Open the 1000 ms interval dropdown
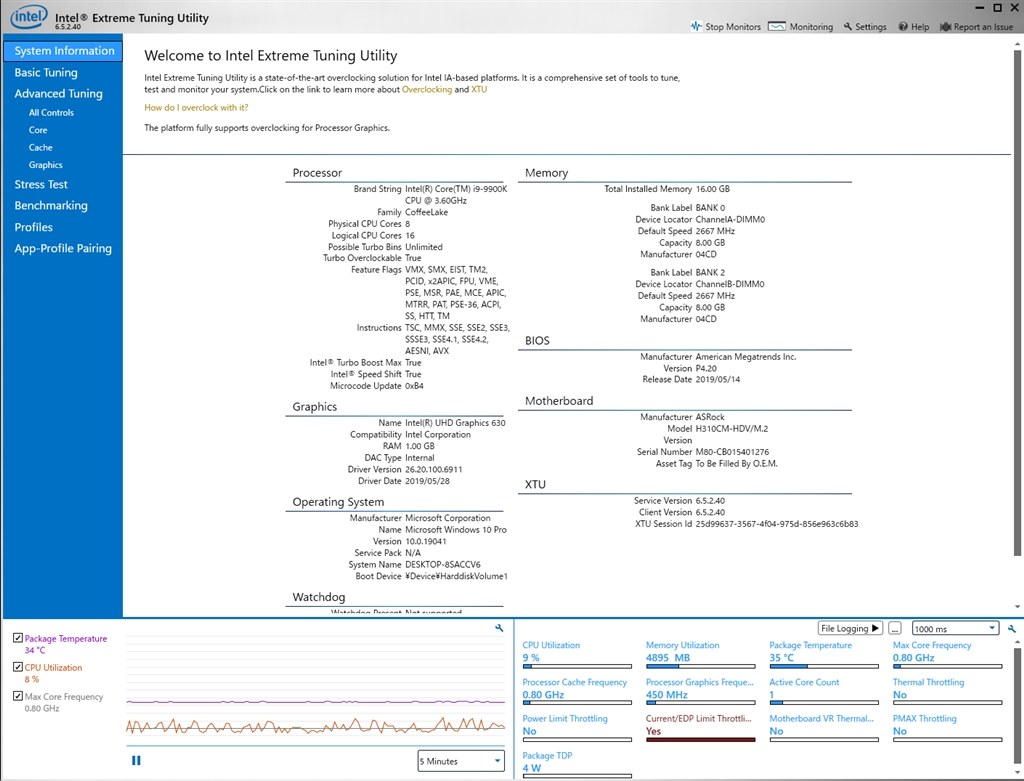The image size is (1024, 781). pyautogui.click(x=955, y=628)
